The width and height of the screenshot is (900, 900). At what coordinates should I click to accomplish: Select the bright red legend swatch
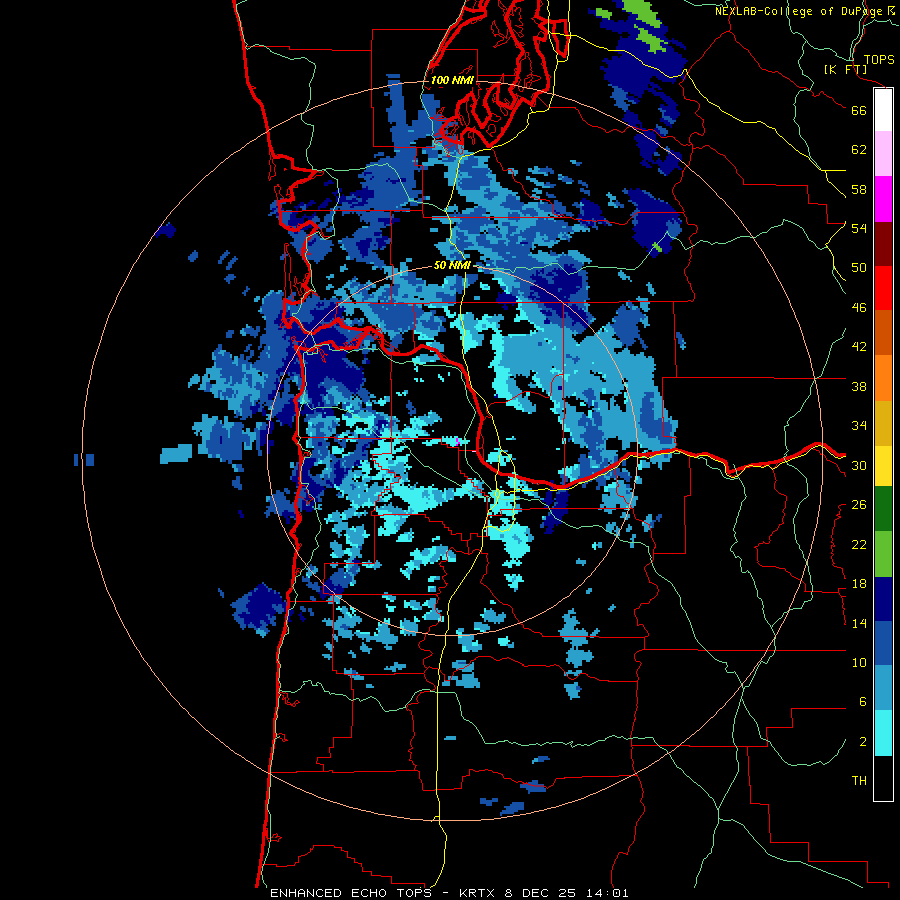883,288
